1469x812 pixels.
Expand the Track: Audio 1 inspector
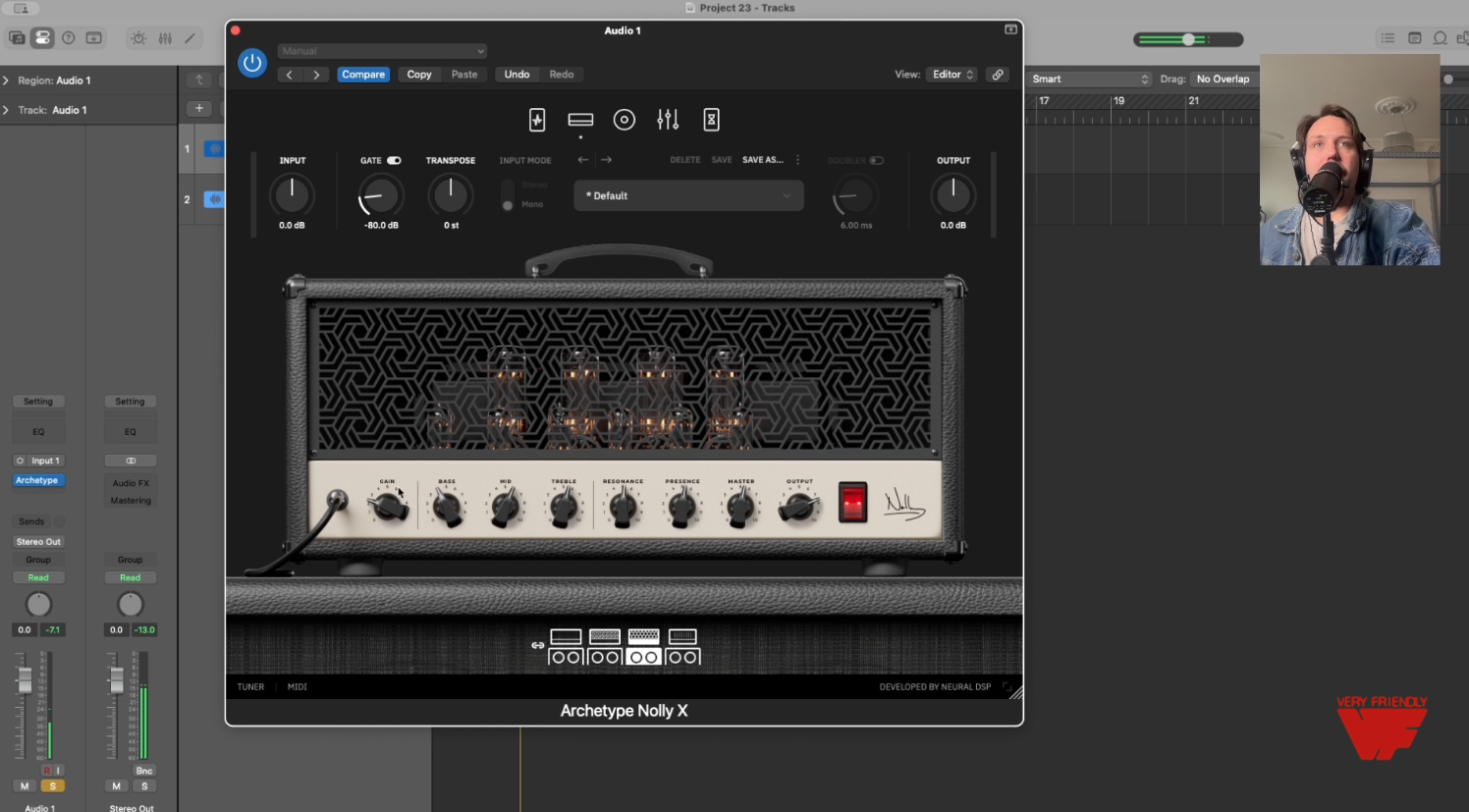click(6, 110)
